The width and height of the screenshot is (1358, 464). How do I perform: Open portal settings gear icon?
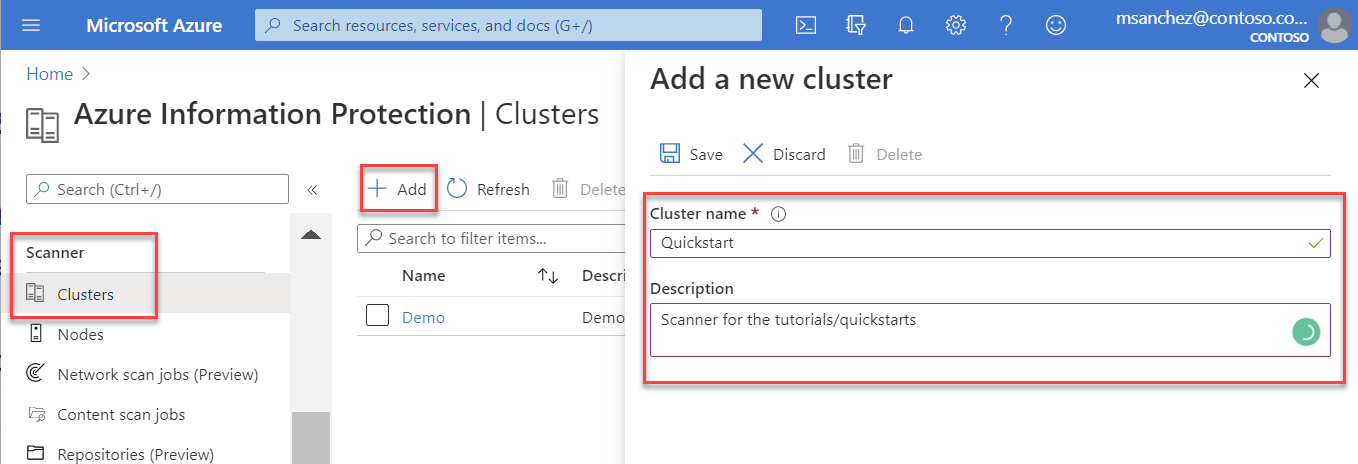(956, 25)
